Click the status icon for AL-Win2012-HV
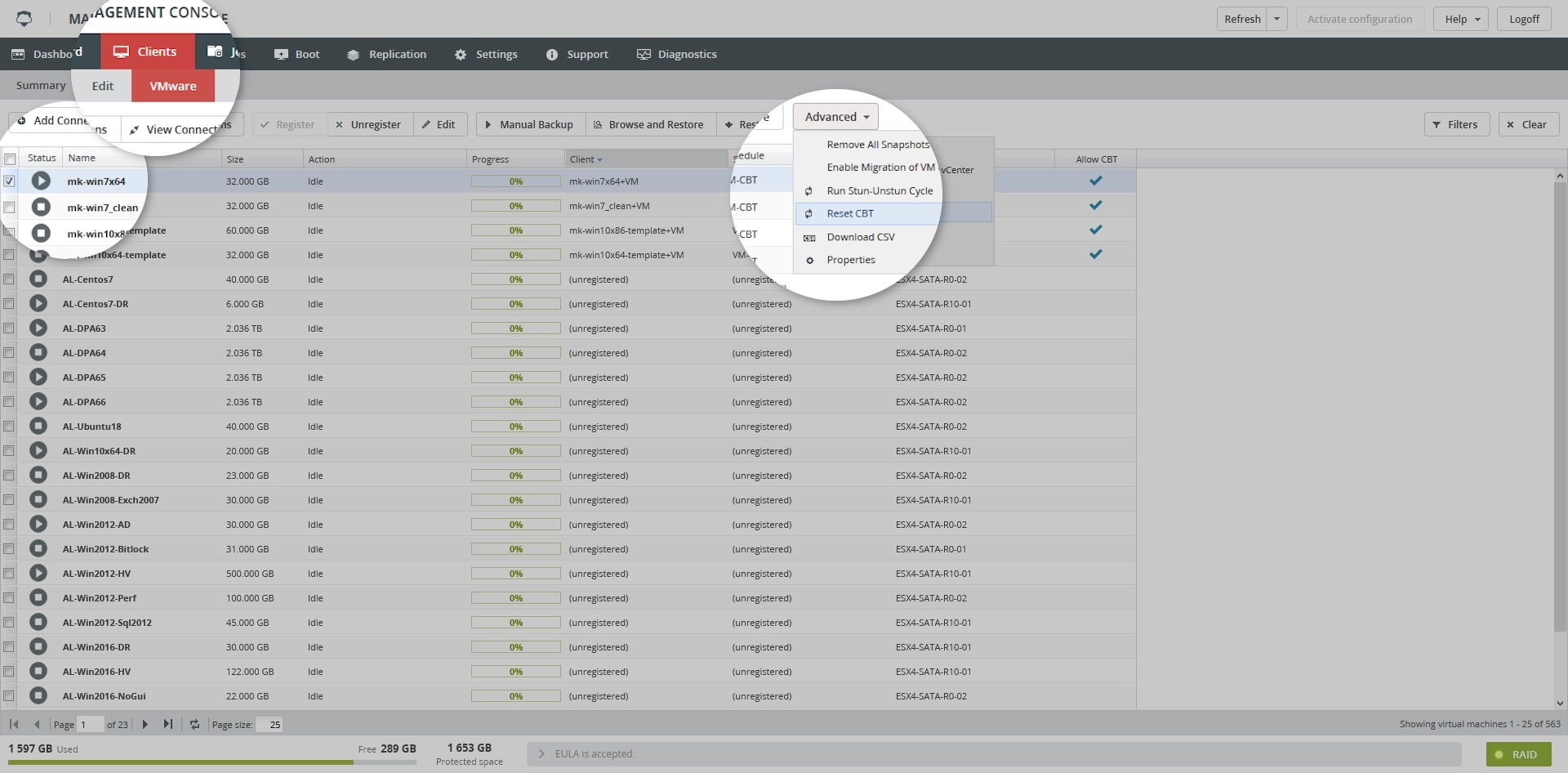 [x=38, y=573]
